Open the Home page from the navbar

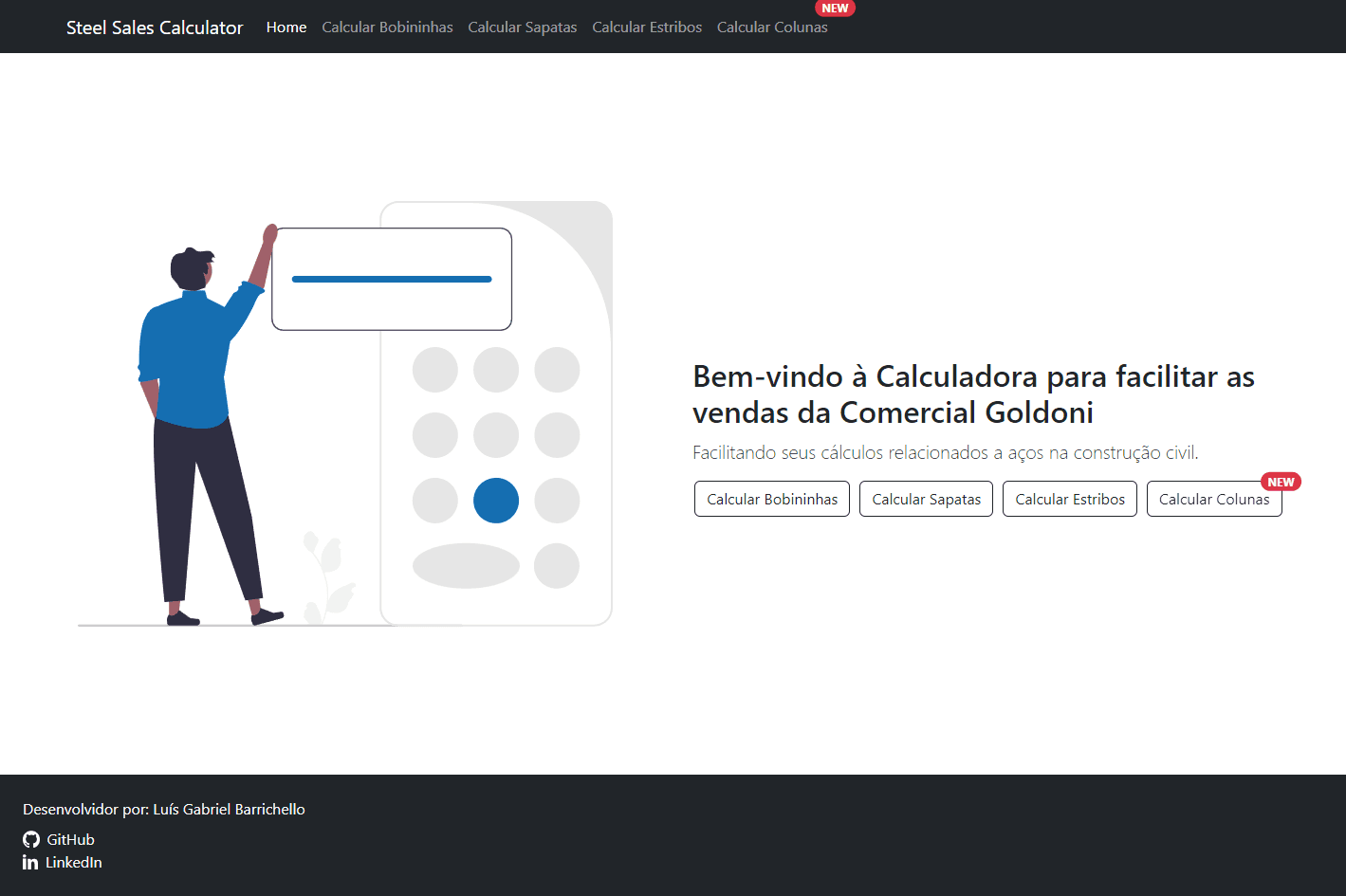tap(286, 27)
